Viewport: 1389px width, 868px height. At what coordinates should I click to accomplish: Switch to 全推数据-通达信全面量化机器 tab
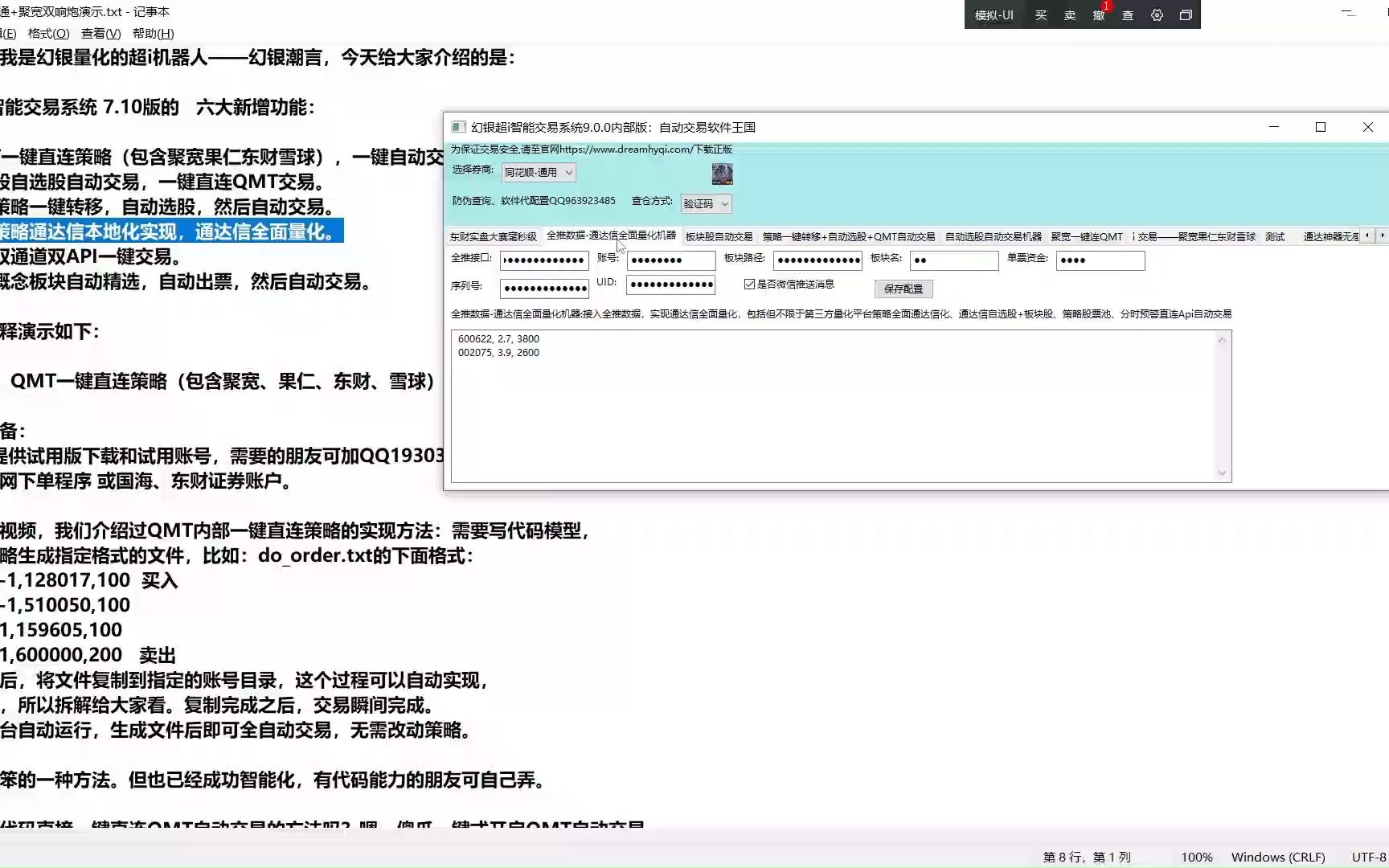[611, 235]
